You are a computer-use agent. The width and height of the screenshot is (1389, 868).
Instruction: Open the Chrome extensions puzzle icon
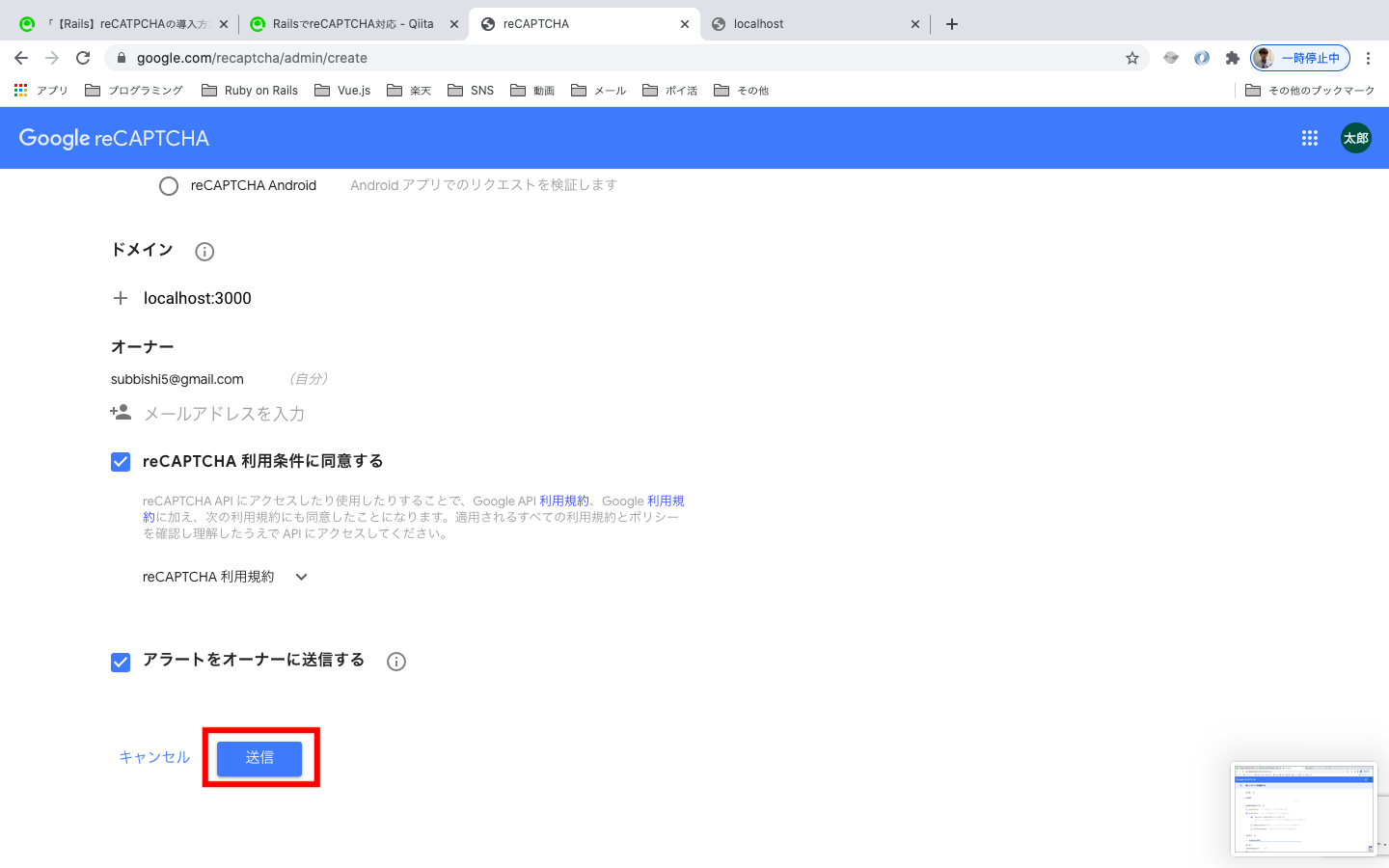pyautogui.click(x=1232, y=58)
